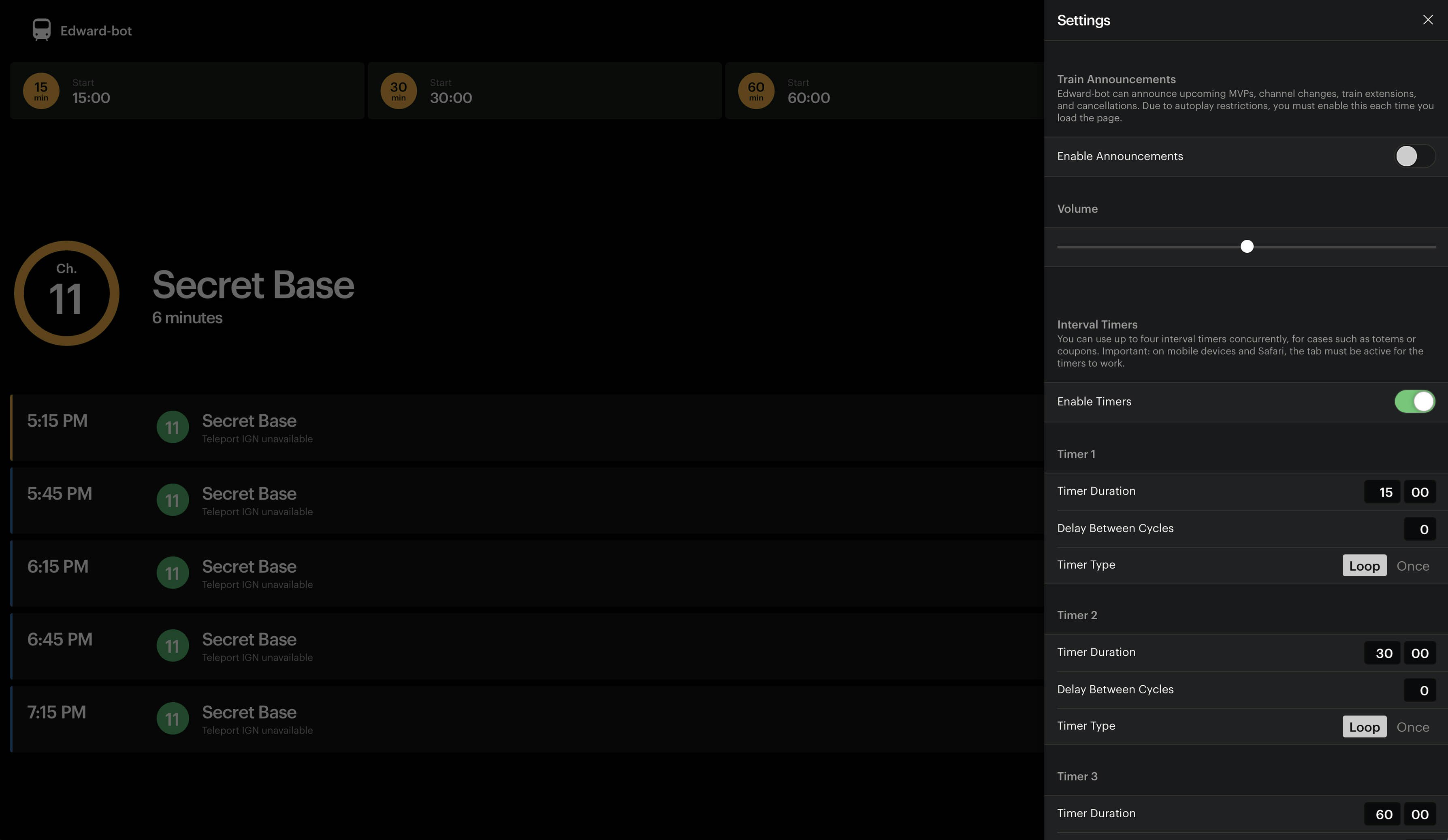Click channel 11 badge in 5:45 PM row
The image size is (1448, 840).
(173, 500)
